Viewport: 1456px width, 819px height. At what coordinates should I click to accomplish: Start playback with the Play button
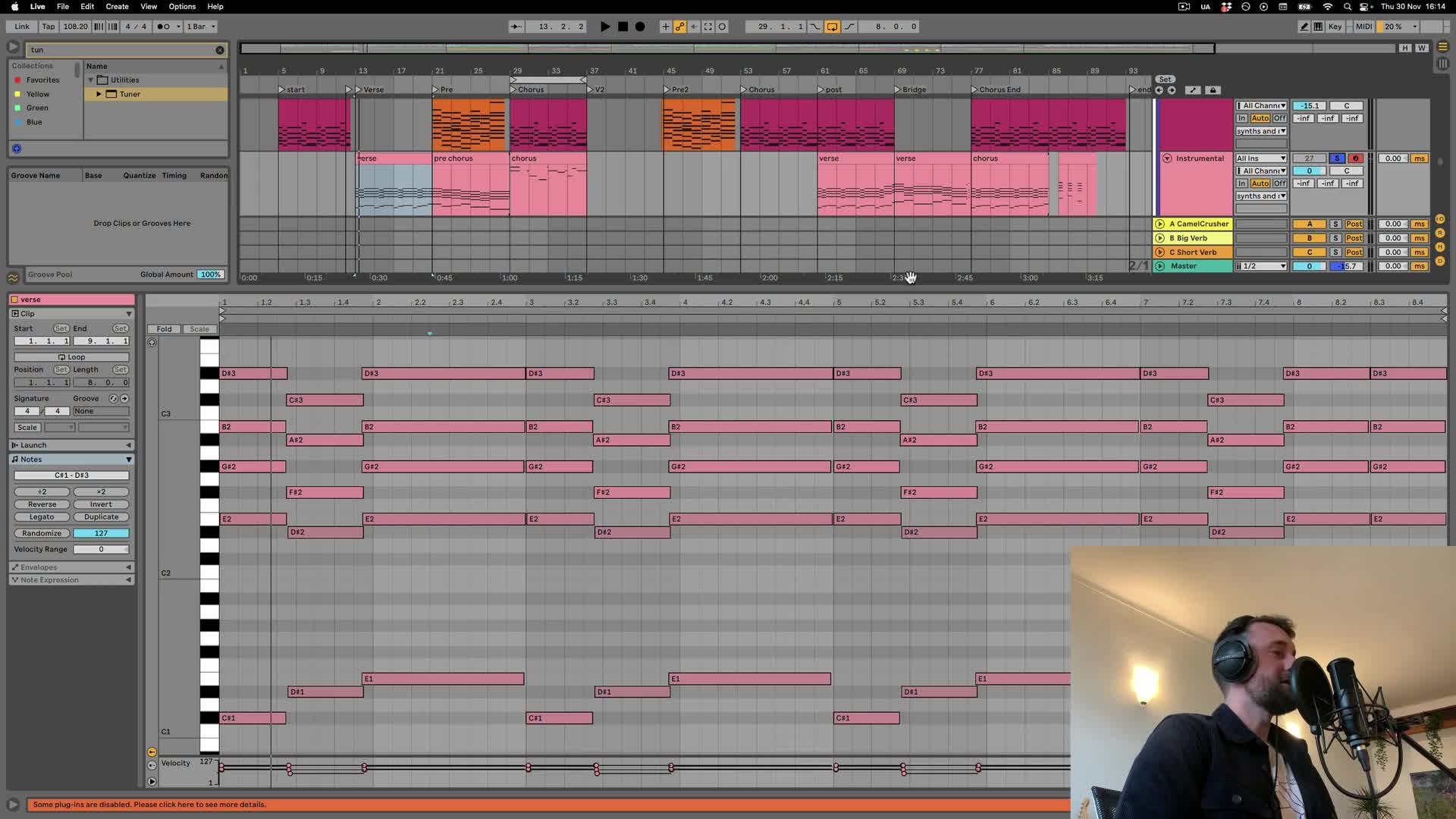(605, 27)
